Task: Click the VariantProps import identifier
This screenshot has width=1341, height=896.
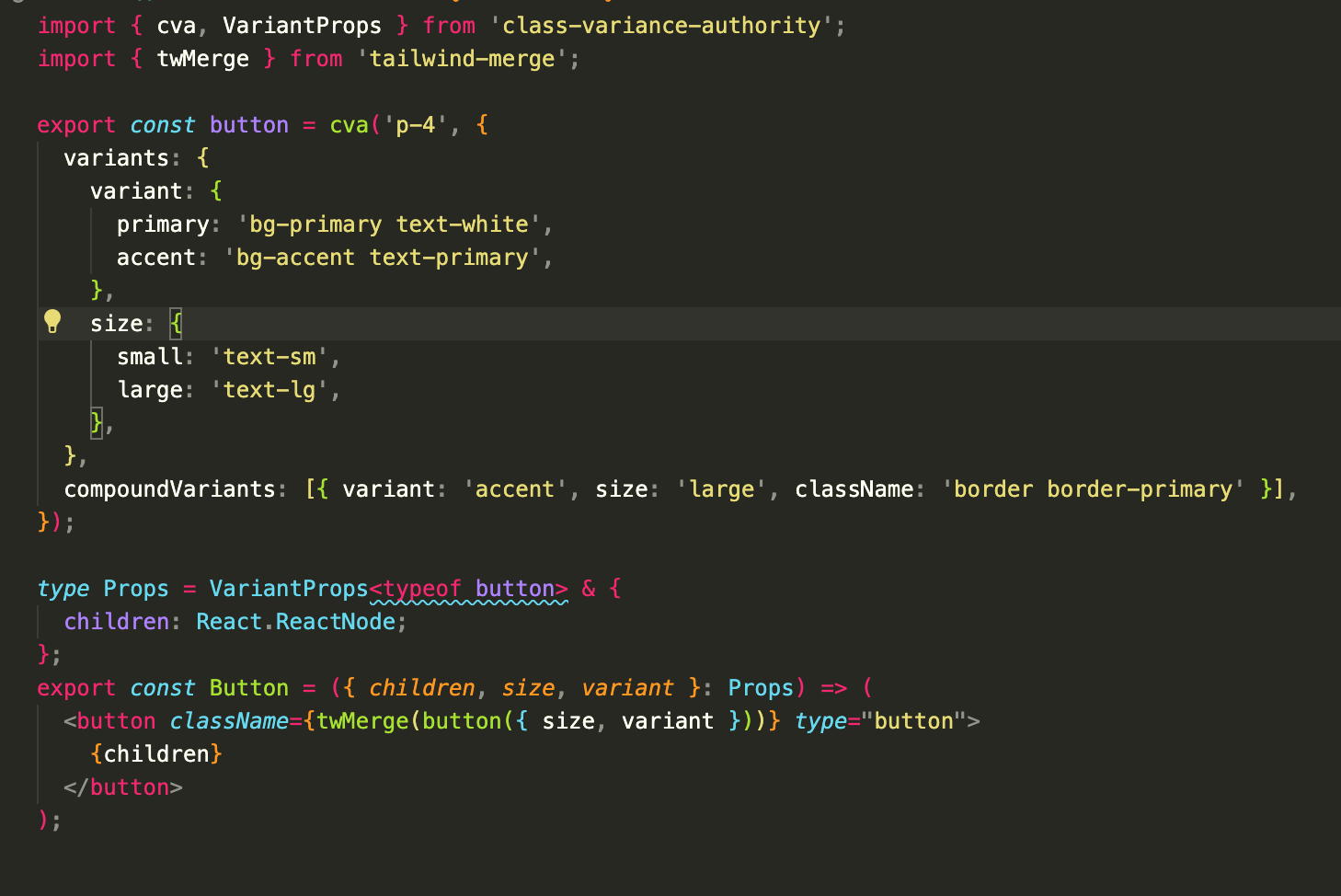Action: coord(302,25)
